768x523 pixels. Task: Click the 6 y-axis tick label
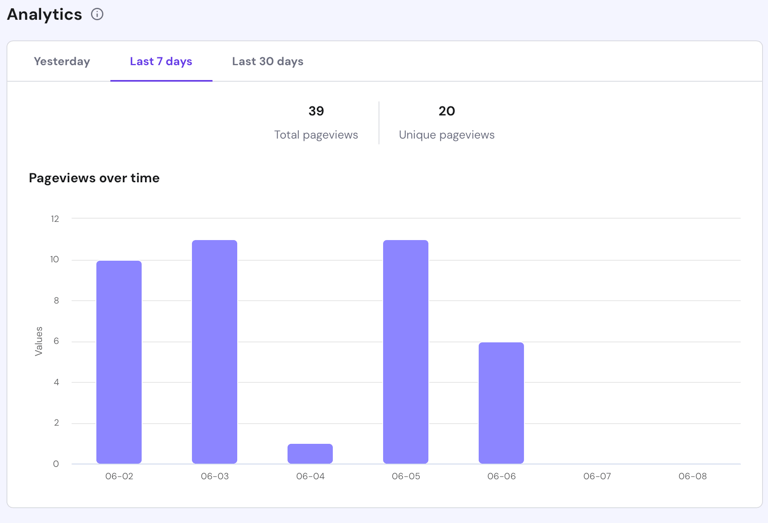tap(56, 341)
